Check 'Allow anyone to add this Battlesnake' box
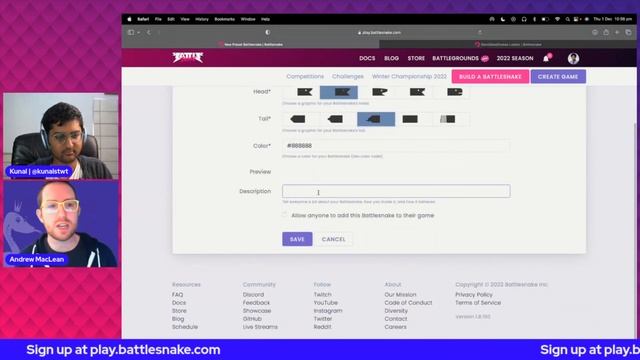This screenshot has width=640, height=360. point(285,215)
